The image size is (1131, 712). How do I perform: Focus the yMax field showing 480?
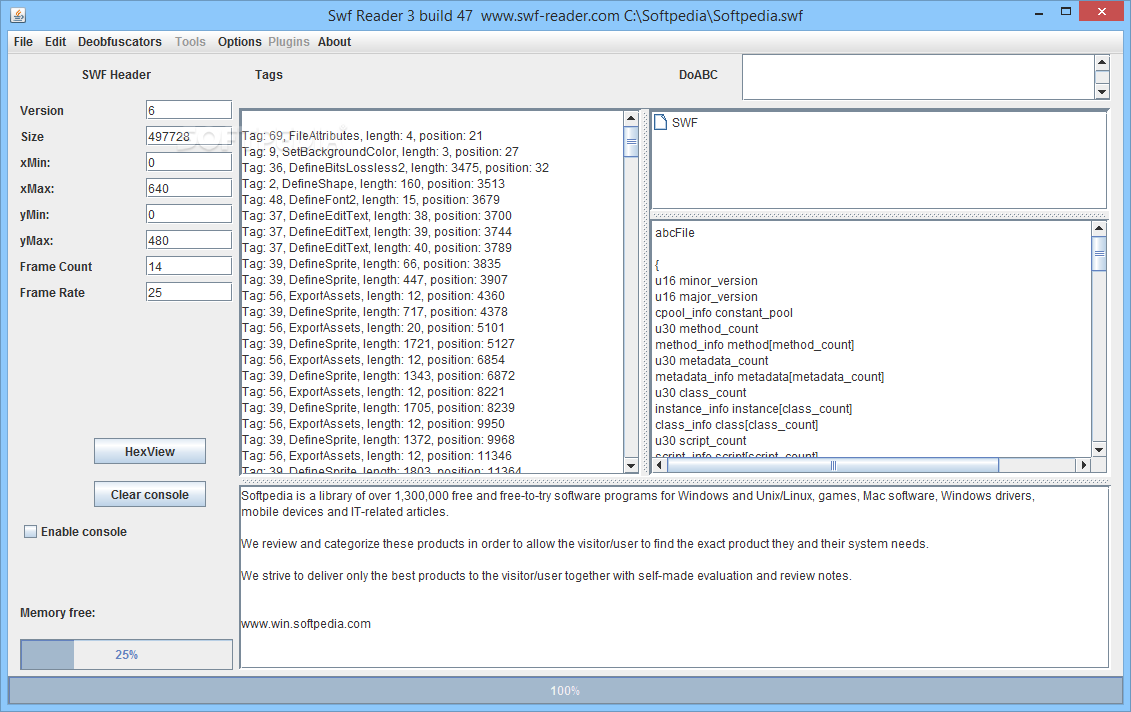coord(189,239)
